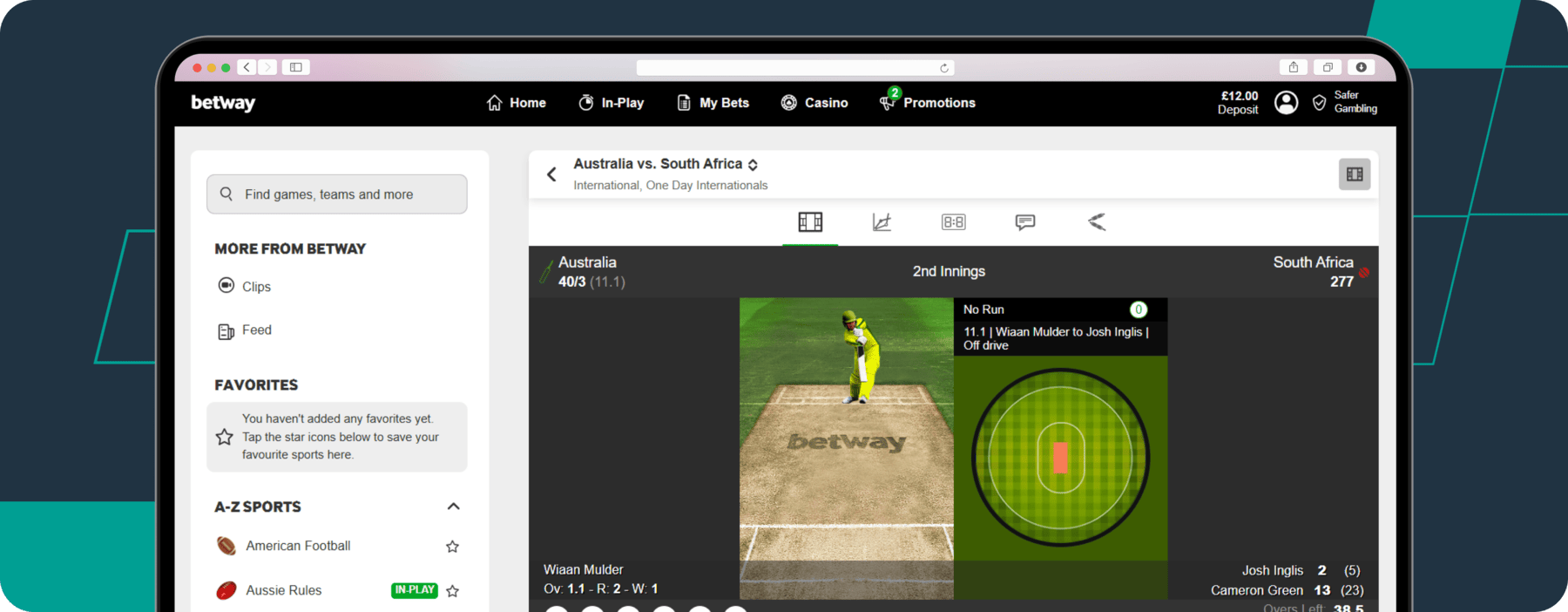1568x612 pixels.
Task: Click the Clips video icon
Action: coord(226,285)
